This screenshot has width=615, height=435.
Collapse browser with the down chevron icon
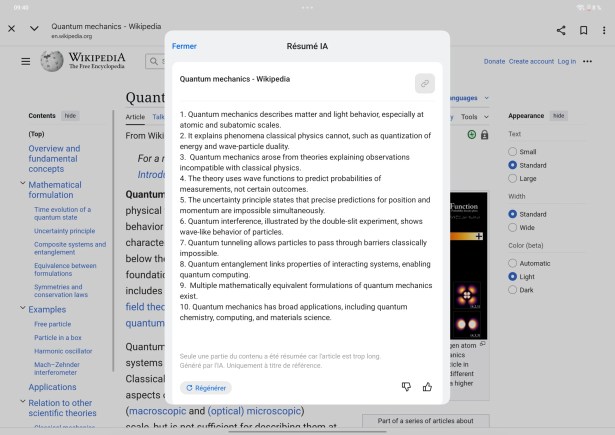point(34,28)
